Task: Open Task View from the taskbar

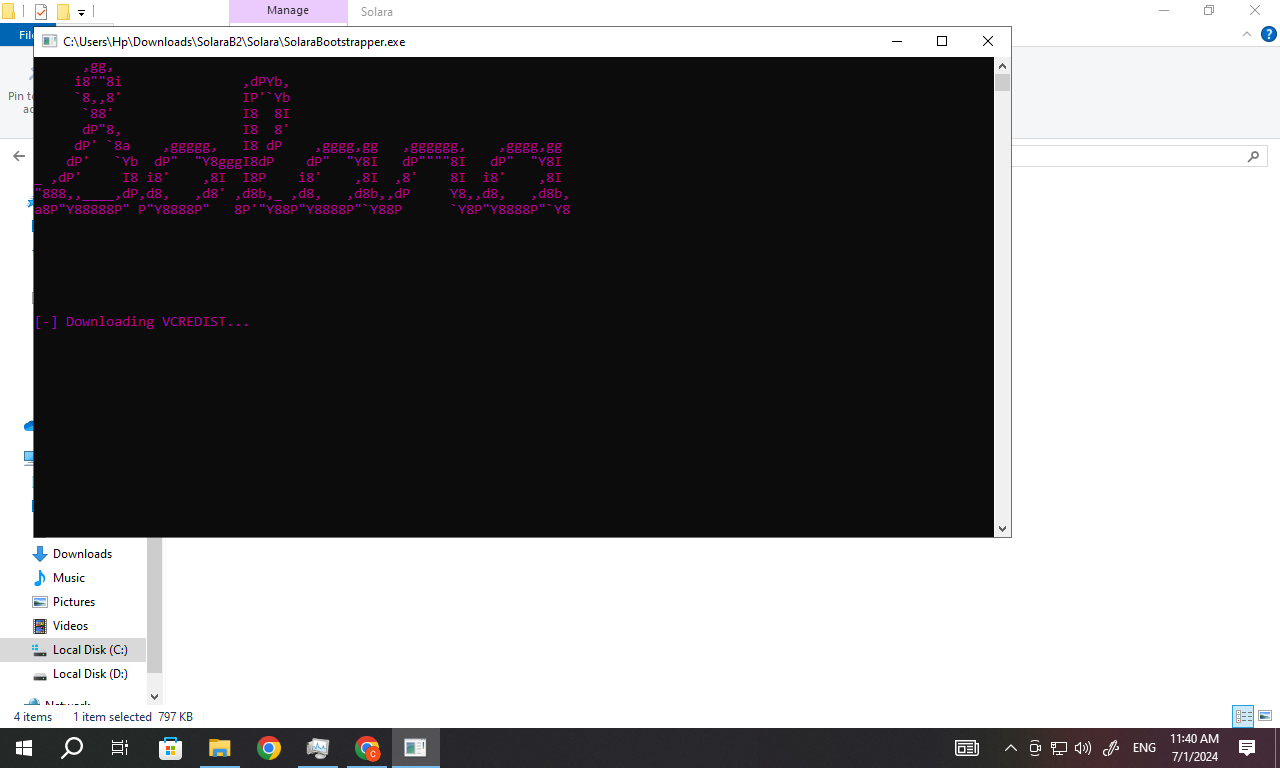Action: [120, 748]
